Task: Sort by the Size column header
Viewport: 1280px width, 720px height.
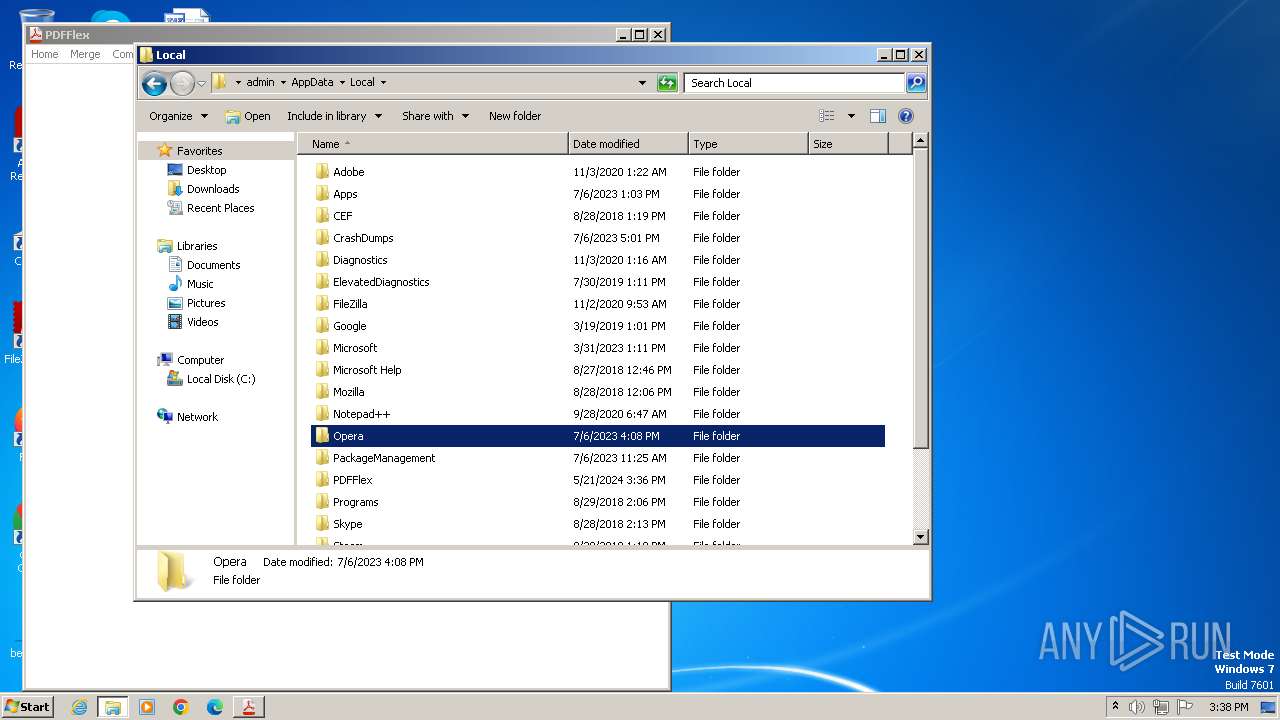Action: [x=848, y=144]
